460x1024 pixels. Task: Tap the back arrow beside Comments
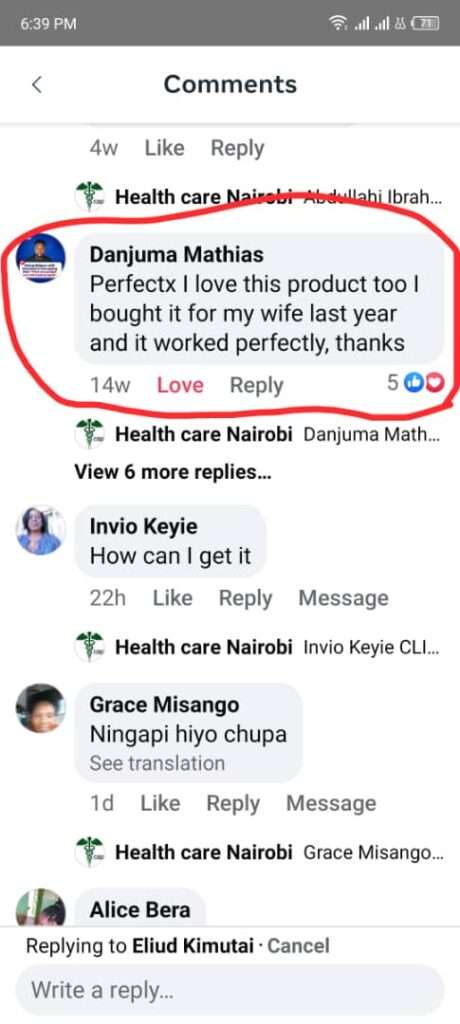point(37,84)
